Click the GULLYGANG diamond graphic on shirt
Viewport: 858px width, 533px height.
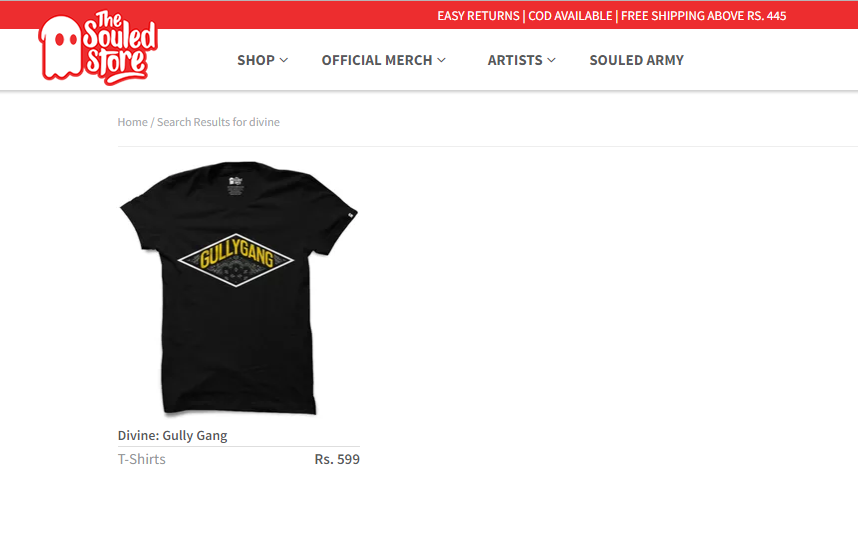coord(236,260)
